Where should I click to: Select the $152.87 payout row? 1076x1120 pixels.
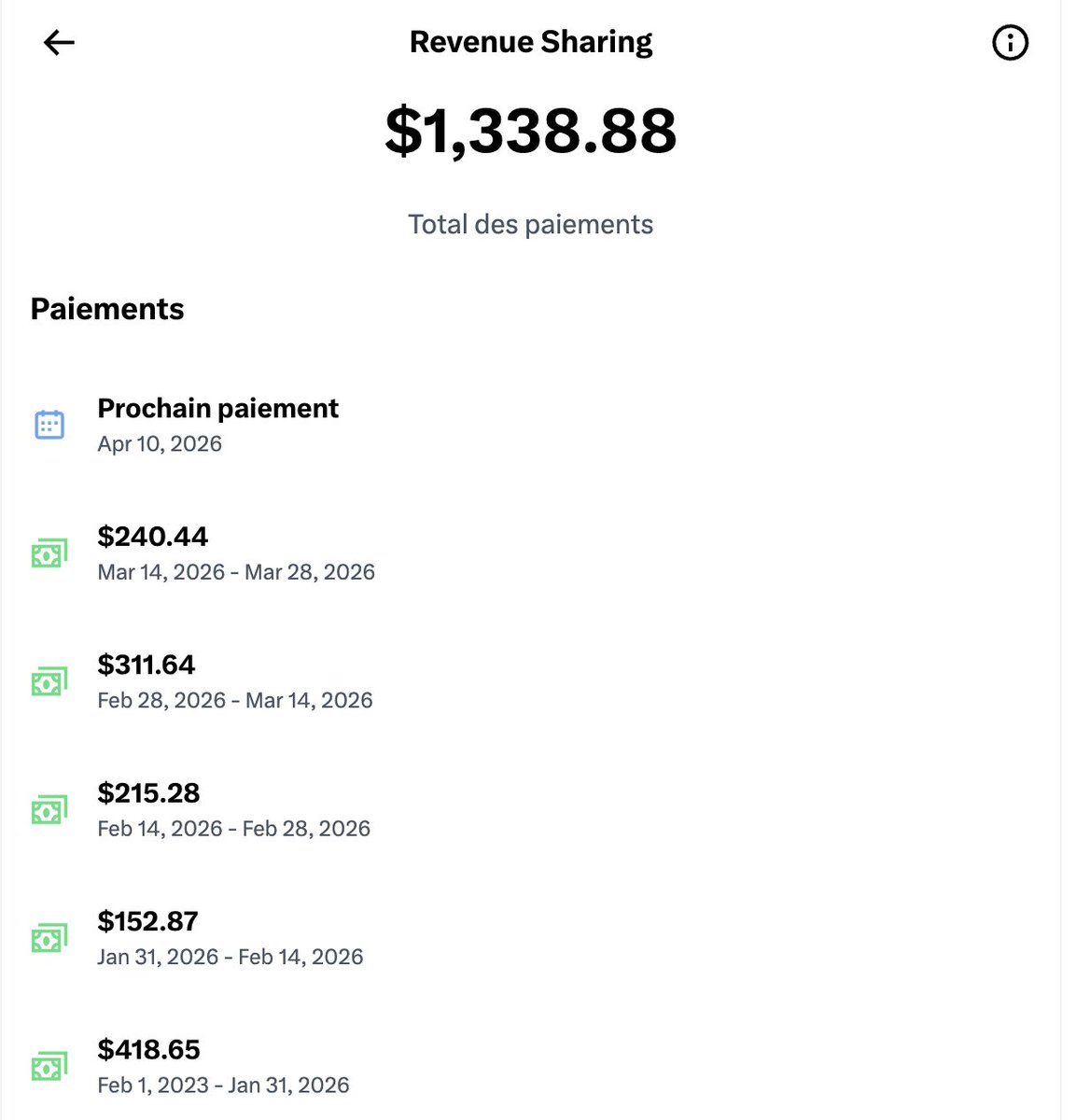[x=530, y=938]
